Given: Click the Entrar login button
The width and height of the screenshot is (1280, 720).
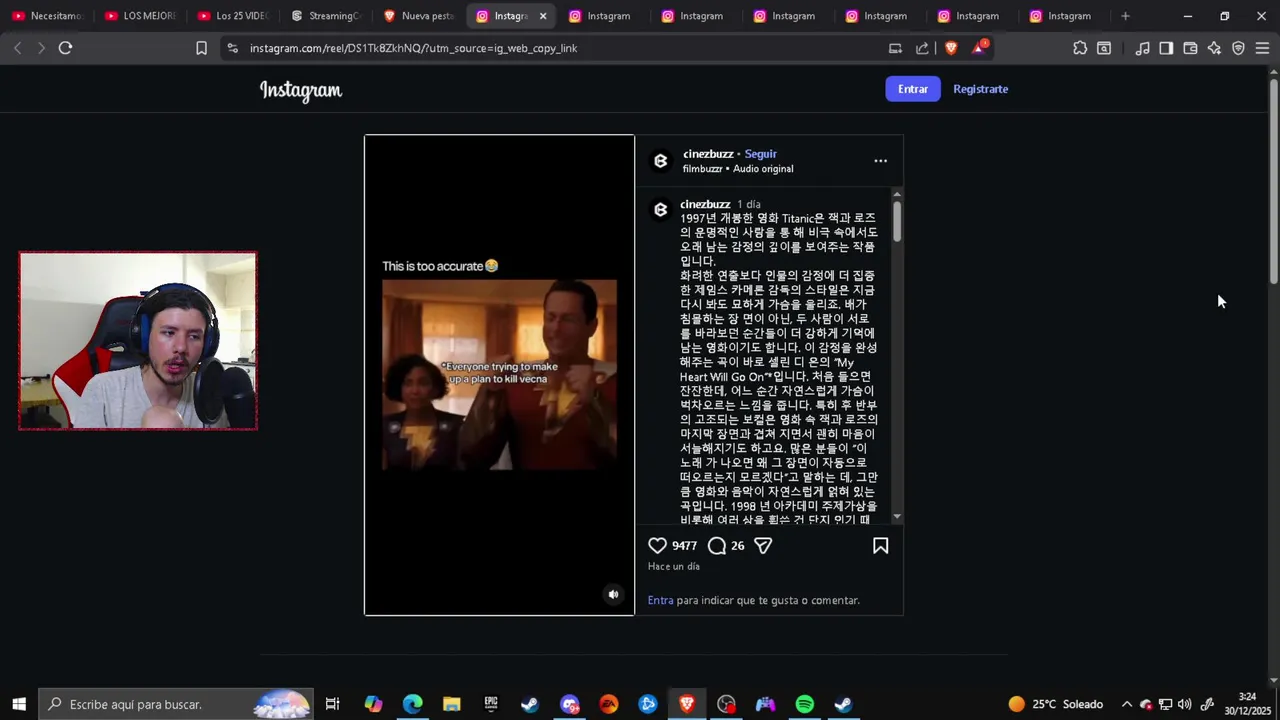Looking at the screenshot, I should click(913, 89).
